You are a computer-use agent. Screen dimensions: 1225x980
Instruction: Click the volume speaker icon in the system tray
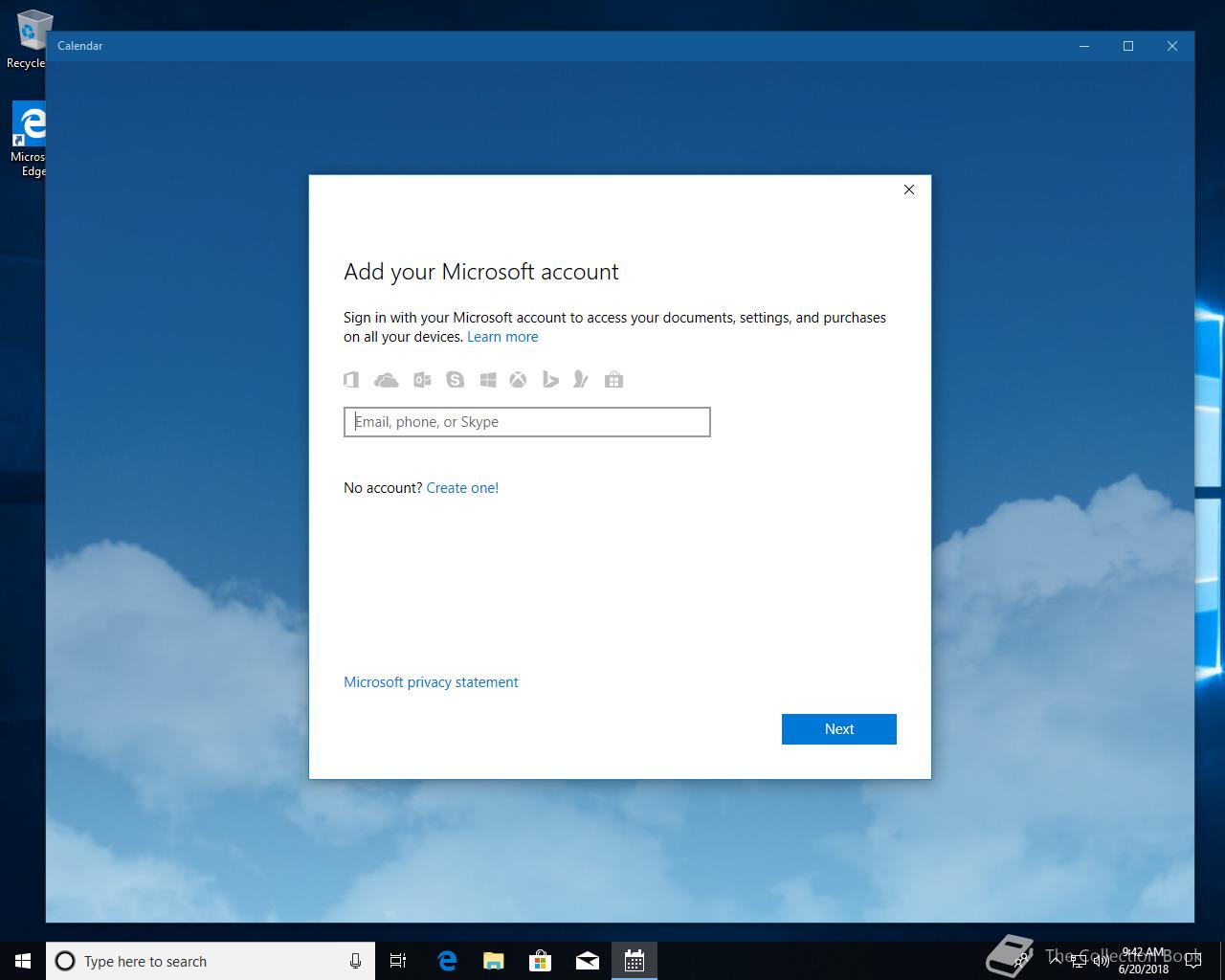(x=1102, y=961)
